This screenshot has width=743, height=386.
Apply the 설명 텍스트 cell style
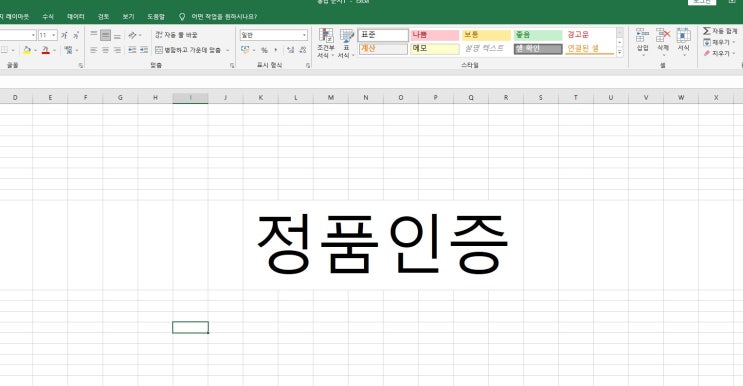coord(486,49)
